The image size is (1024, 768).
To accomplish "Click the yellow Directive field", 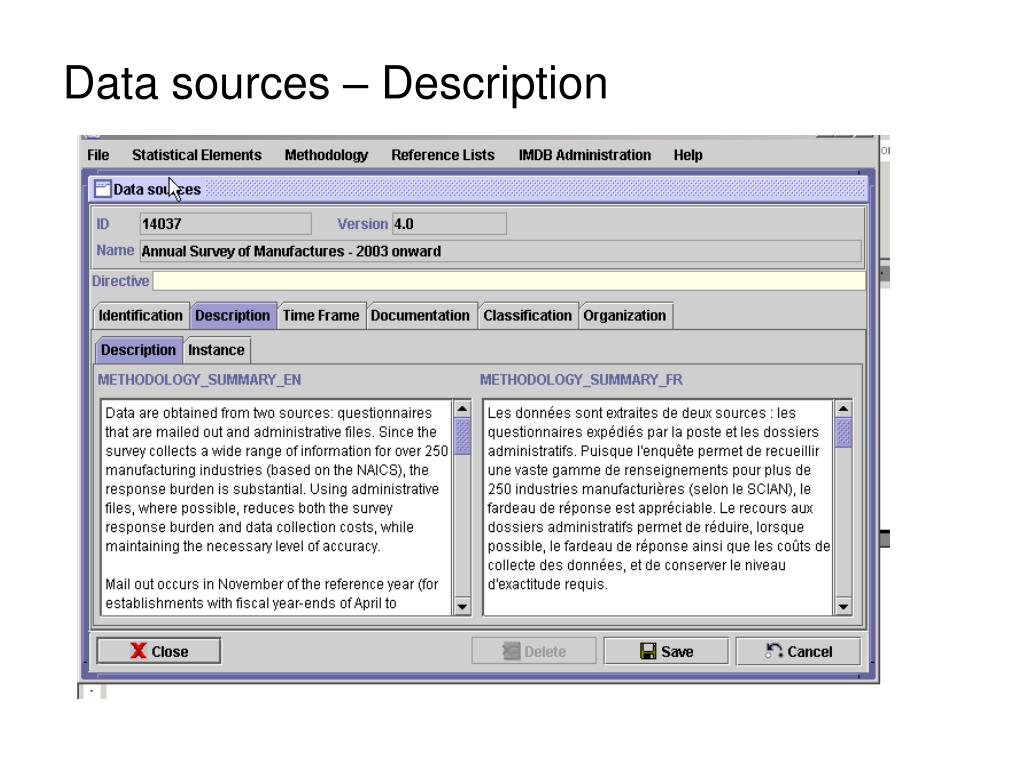I will [509, 281].
